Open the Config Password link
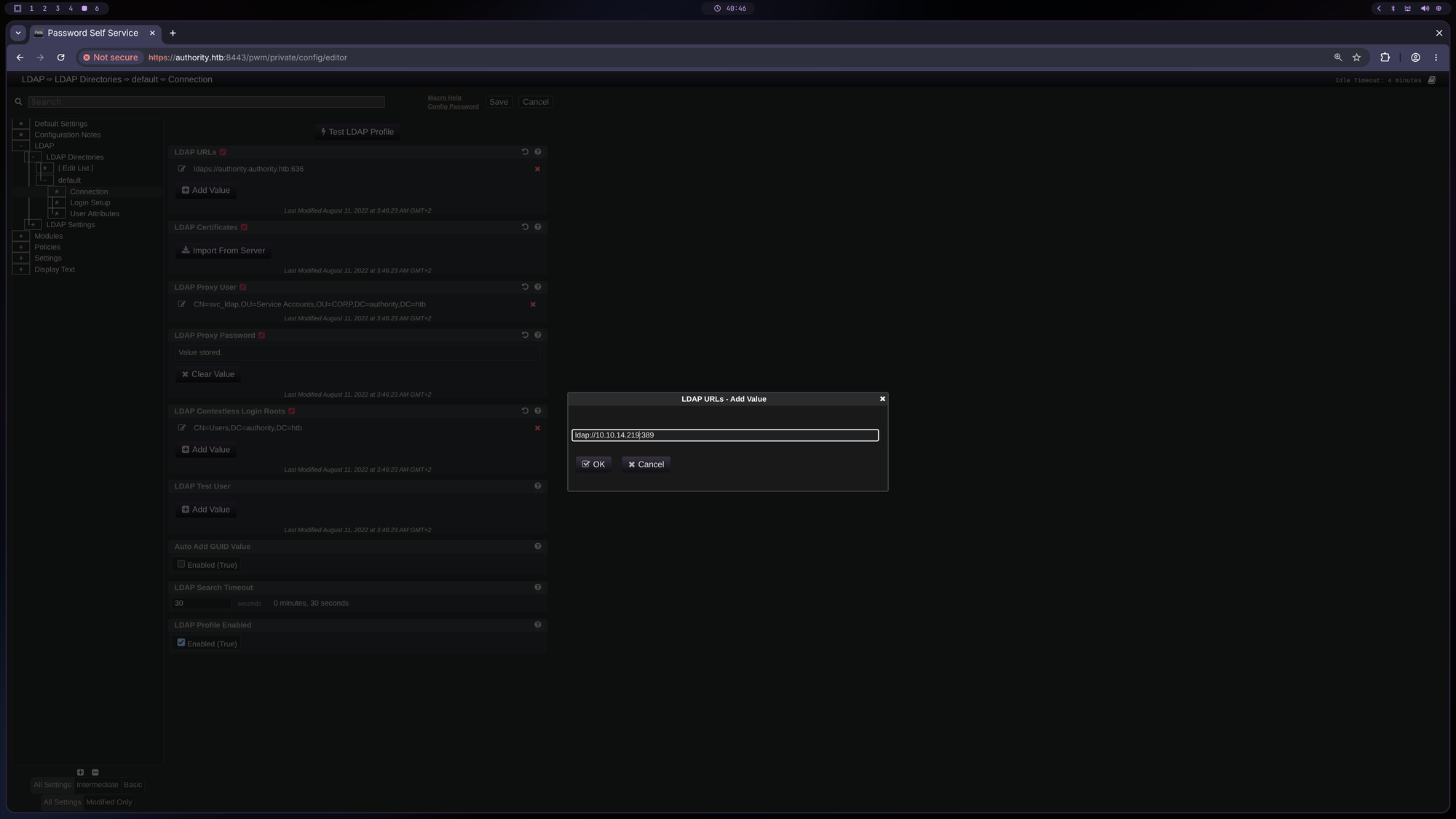Viewport: 1456px width, 819px height. 453,106
